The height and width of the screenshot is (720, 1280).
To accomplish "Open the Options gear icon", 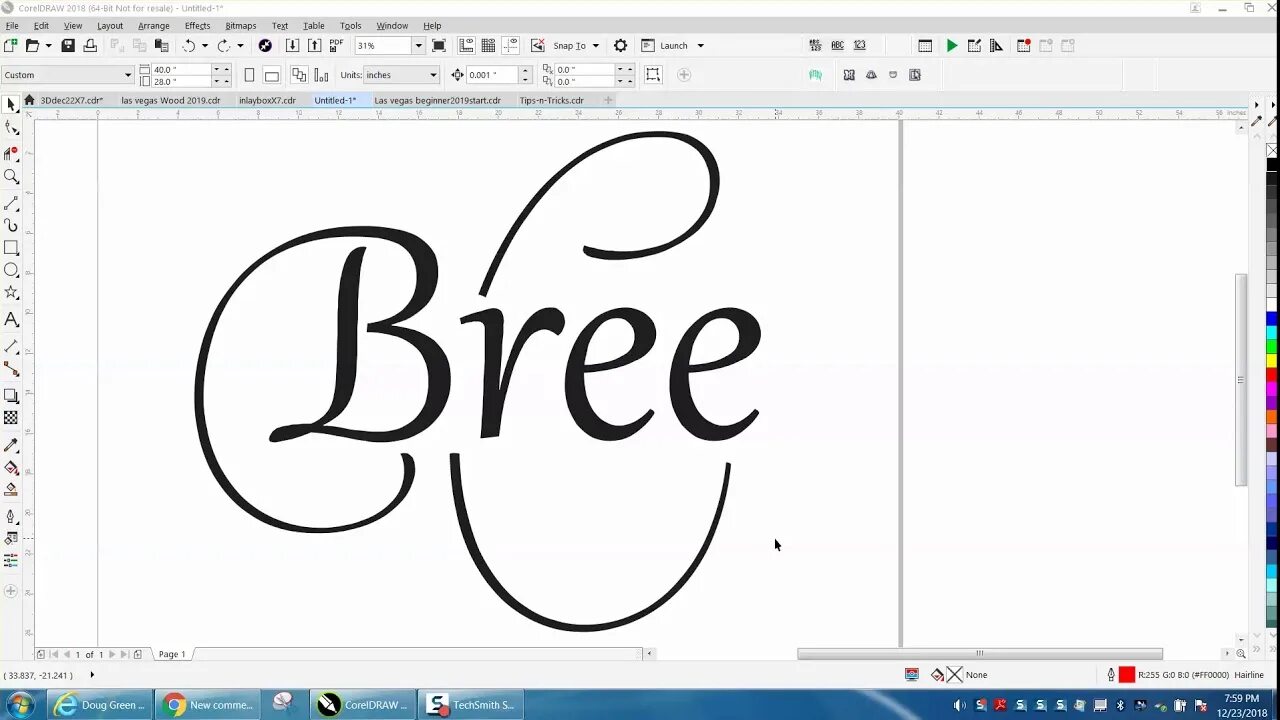I will (x=620, y=45).
